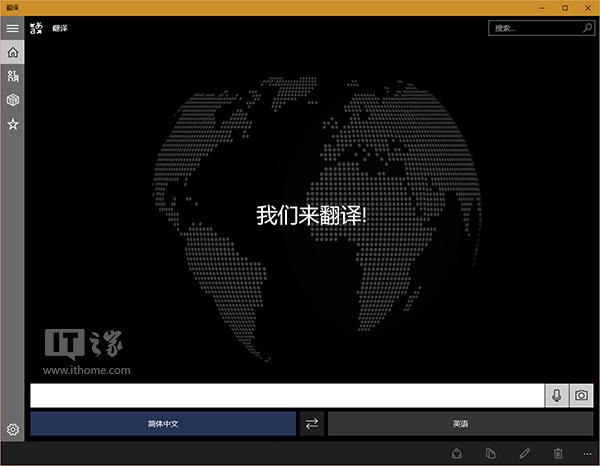Open the cube-shaped sidebar icon
This screenshot has width=600, height=466.
tap(12, 100)
